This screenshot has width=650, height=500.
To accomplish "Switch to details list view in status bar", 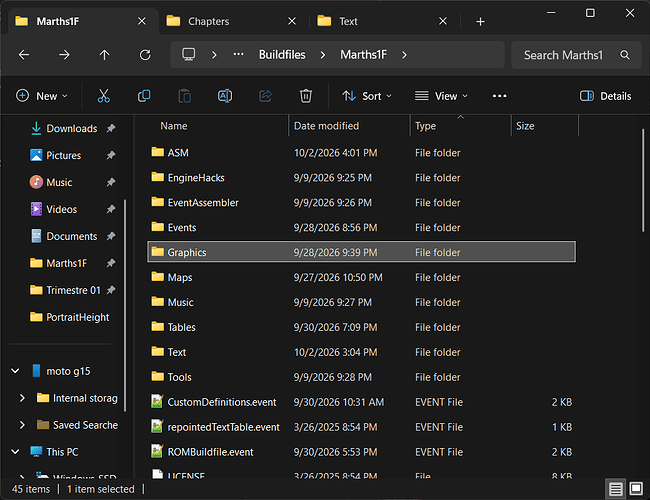I will click(616, 489).
